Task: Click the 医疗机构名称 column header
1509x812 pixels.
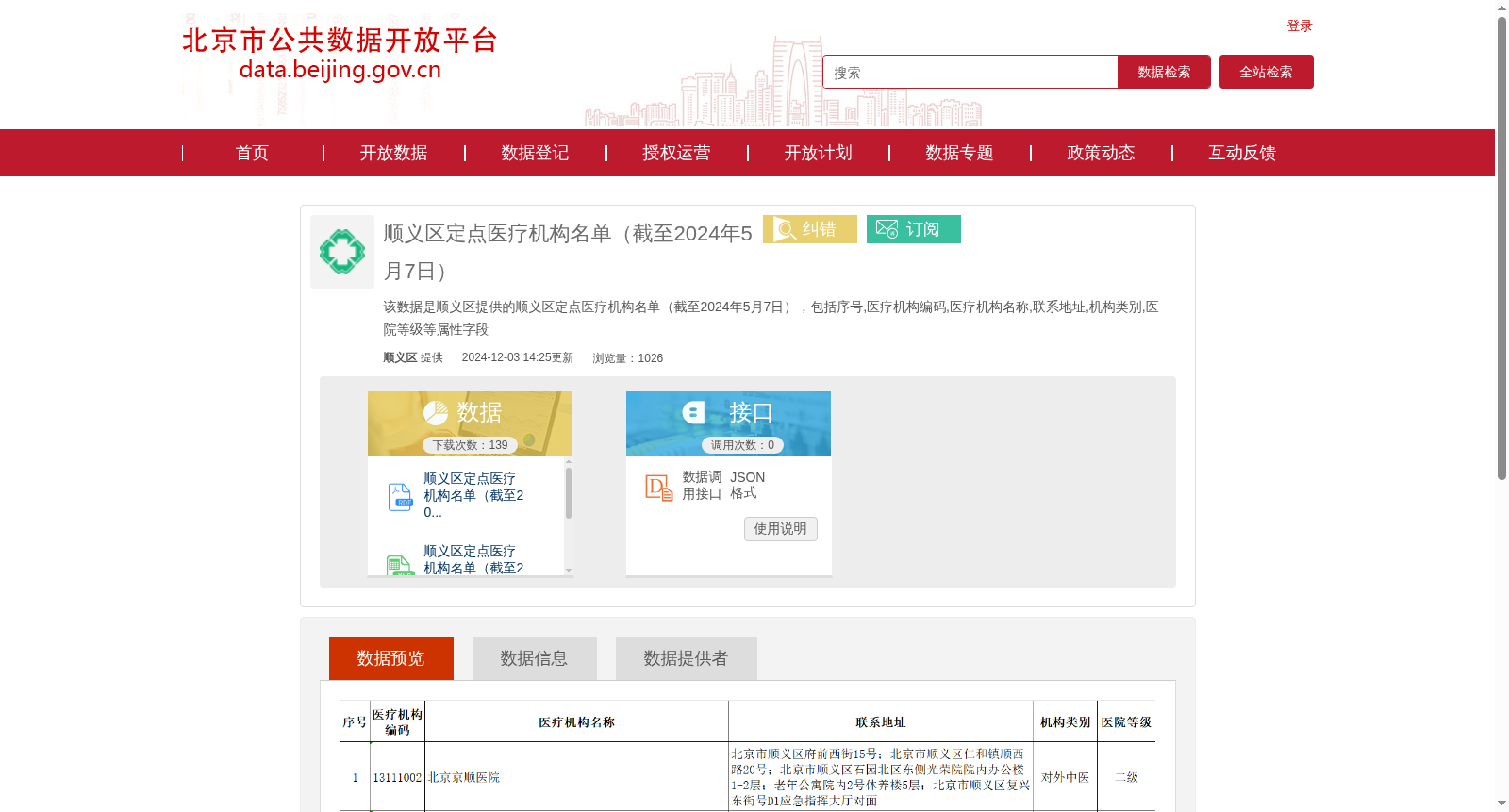Action: click(x=576, y=722)
